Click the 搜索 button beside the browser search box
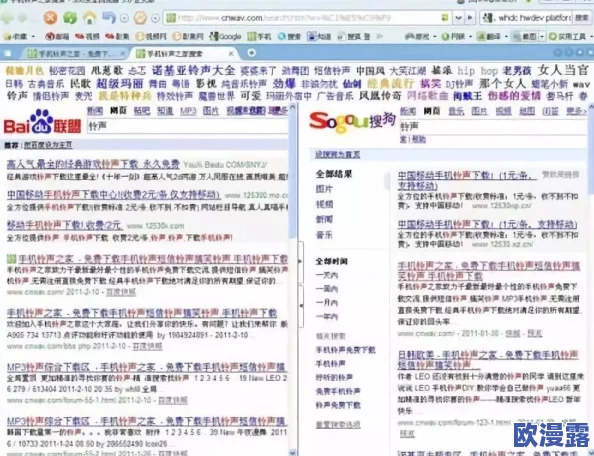 (x=582, y=17)
